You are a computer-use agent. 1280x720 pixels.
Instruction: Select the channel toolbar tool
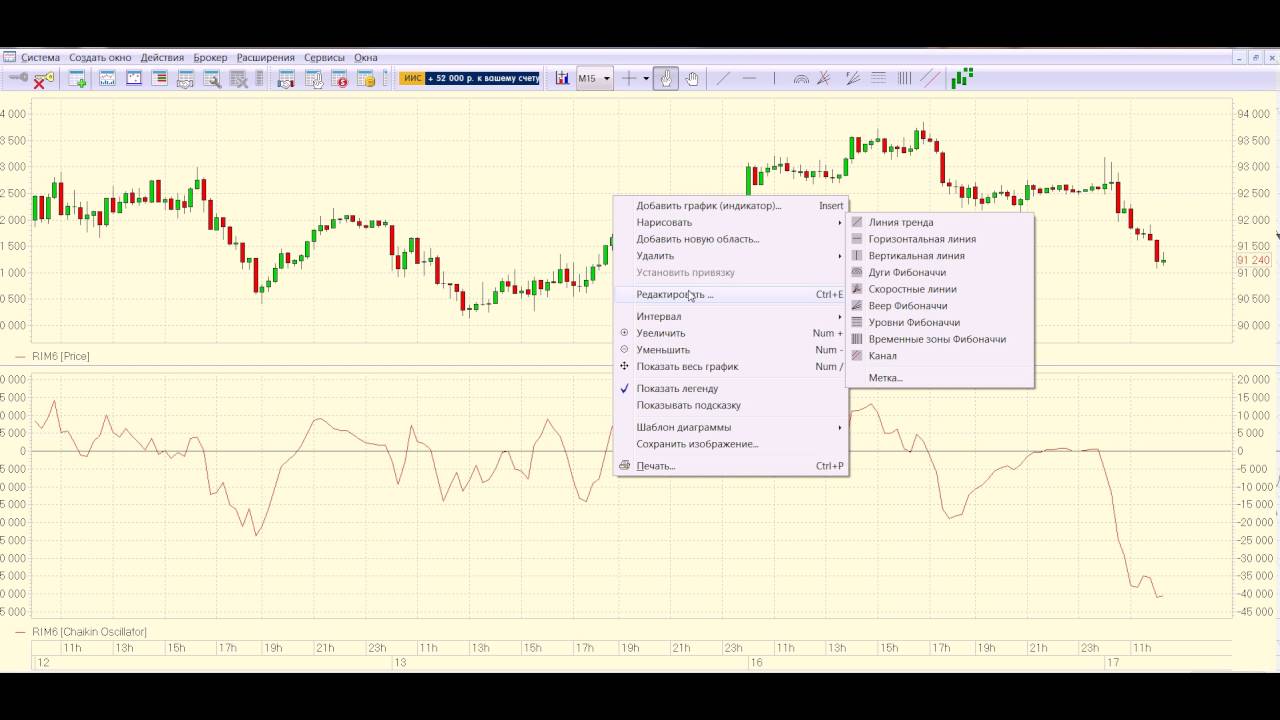pyautogui.click(x=930, y=78)
